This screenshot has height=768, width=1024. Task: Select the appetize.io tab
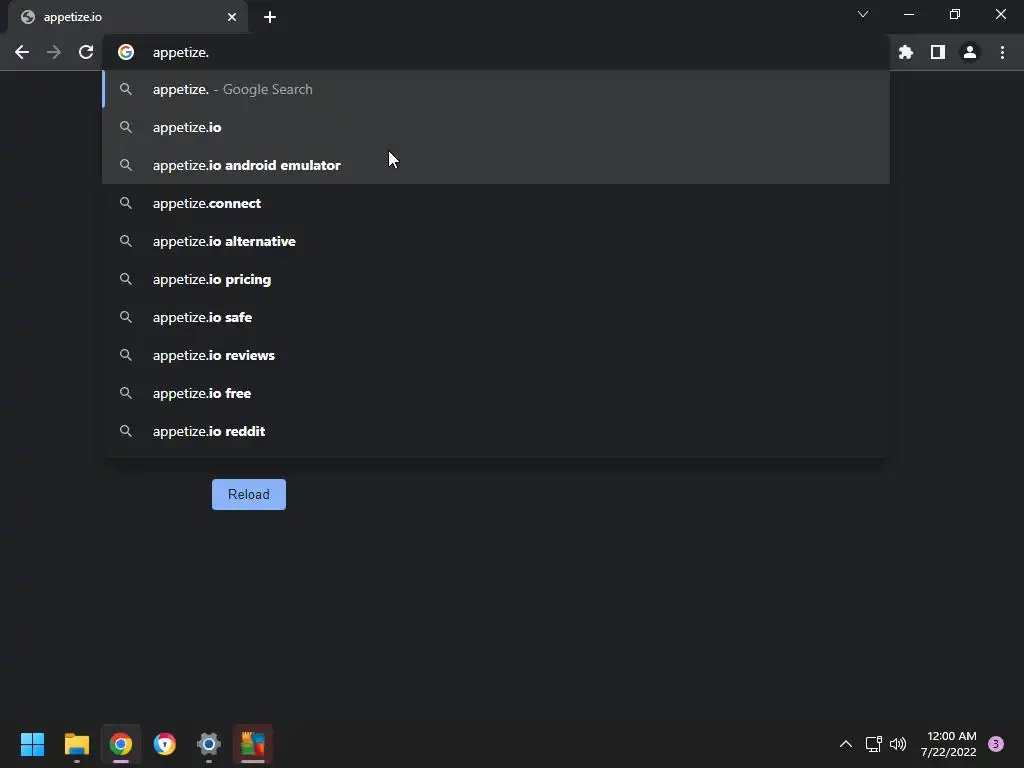tap(128, 17)
